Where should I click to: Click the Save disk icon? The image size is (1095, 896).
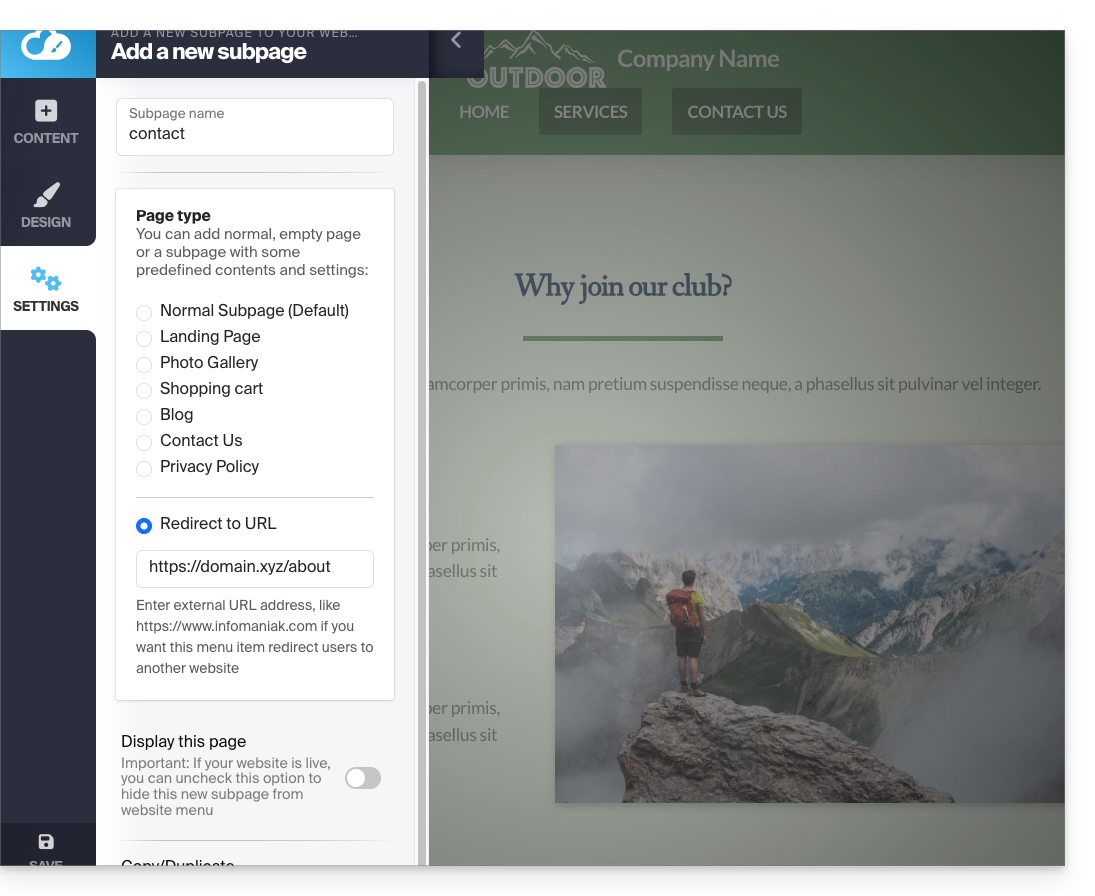pyautogui.click(x=46, y=842)
